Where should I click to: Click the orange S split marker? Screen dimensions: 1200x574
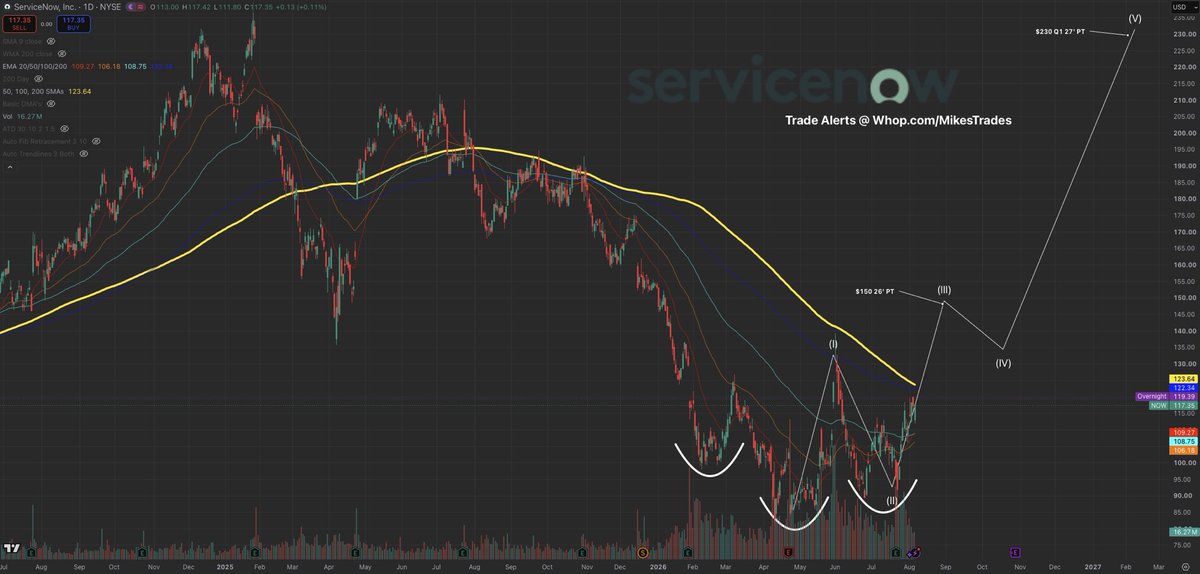pos(642,552)
